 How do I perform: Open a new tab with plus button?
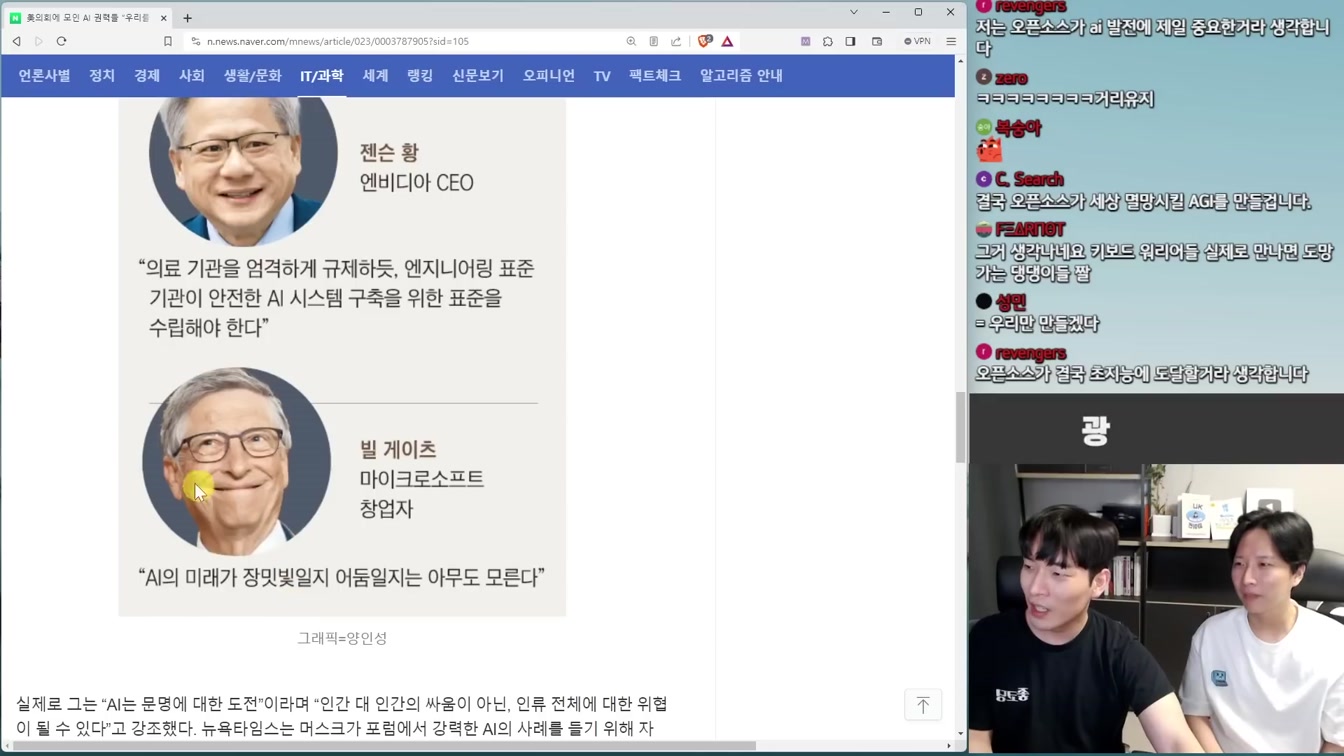[187, 18]
